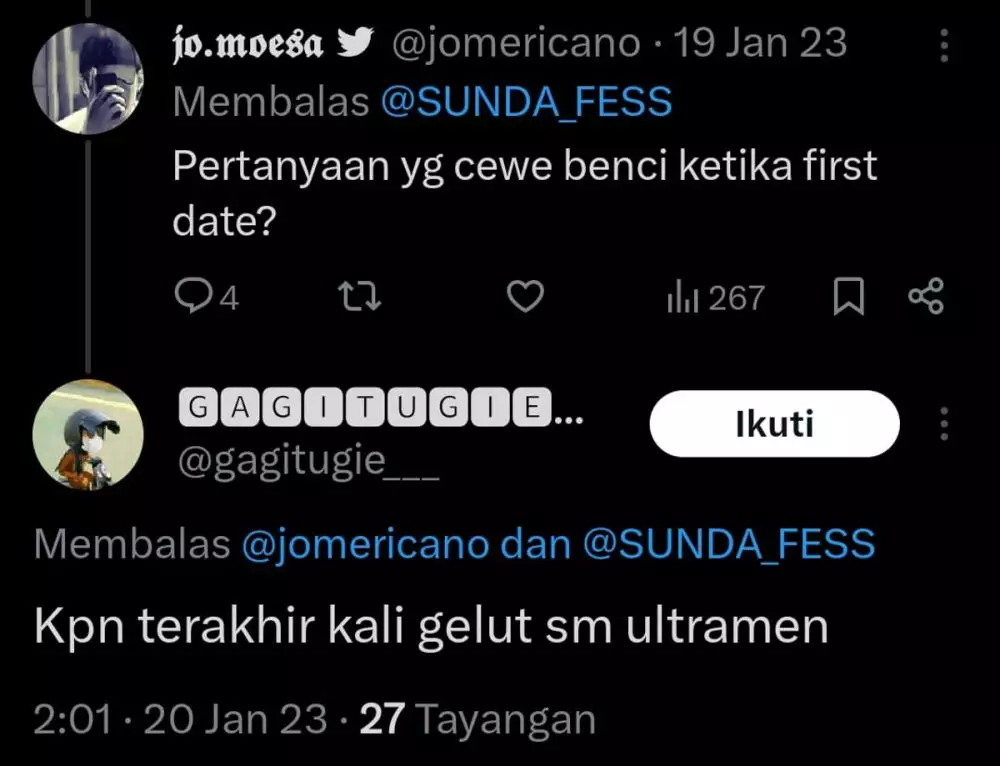Viewport: 1000px width, 766px height.
Task: Expand the options menu on gagitugie's tweet
Action: 944,424
